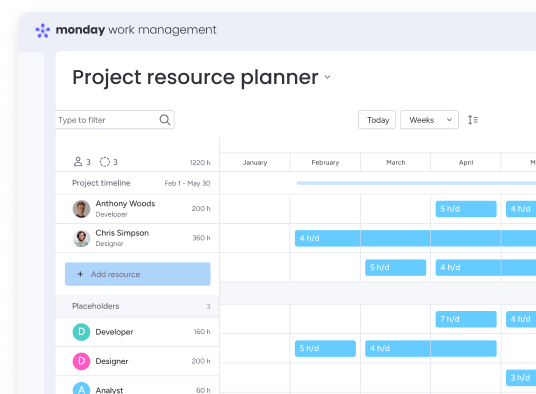536x394 pixels.
Task: Open the Weeks view dropdown
Action: tap(429, 120)
